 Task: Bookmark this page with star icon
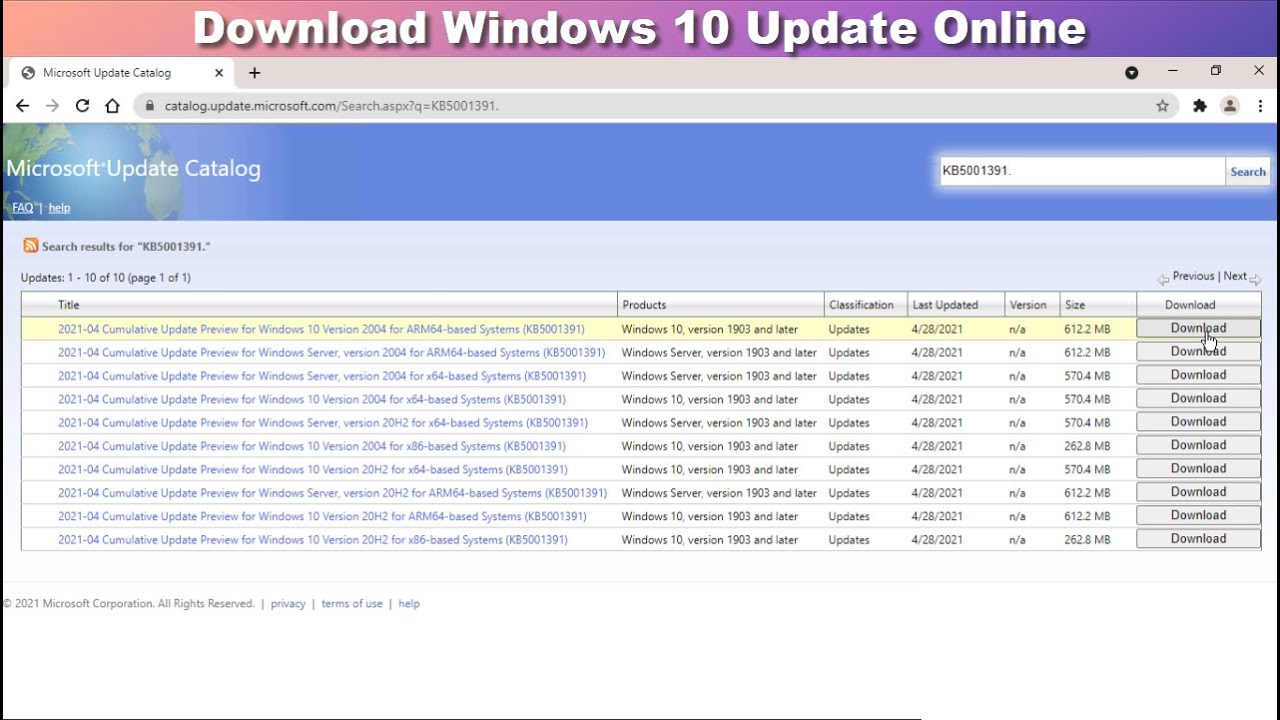pos(1162,106)
